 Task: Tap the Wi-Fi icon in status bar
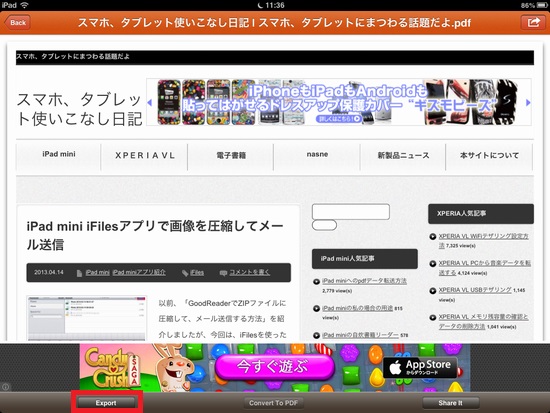coord(24,5)
